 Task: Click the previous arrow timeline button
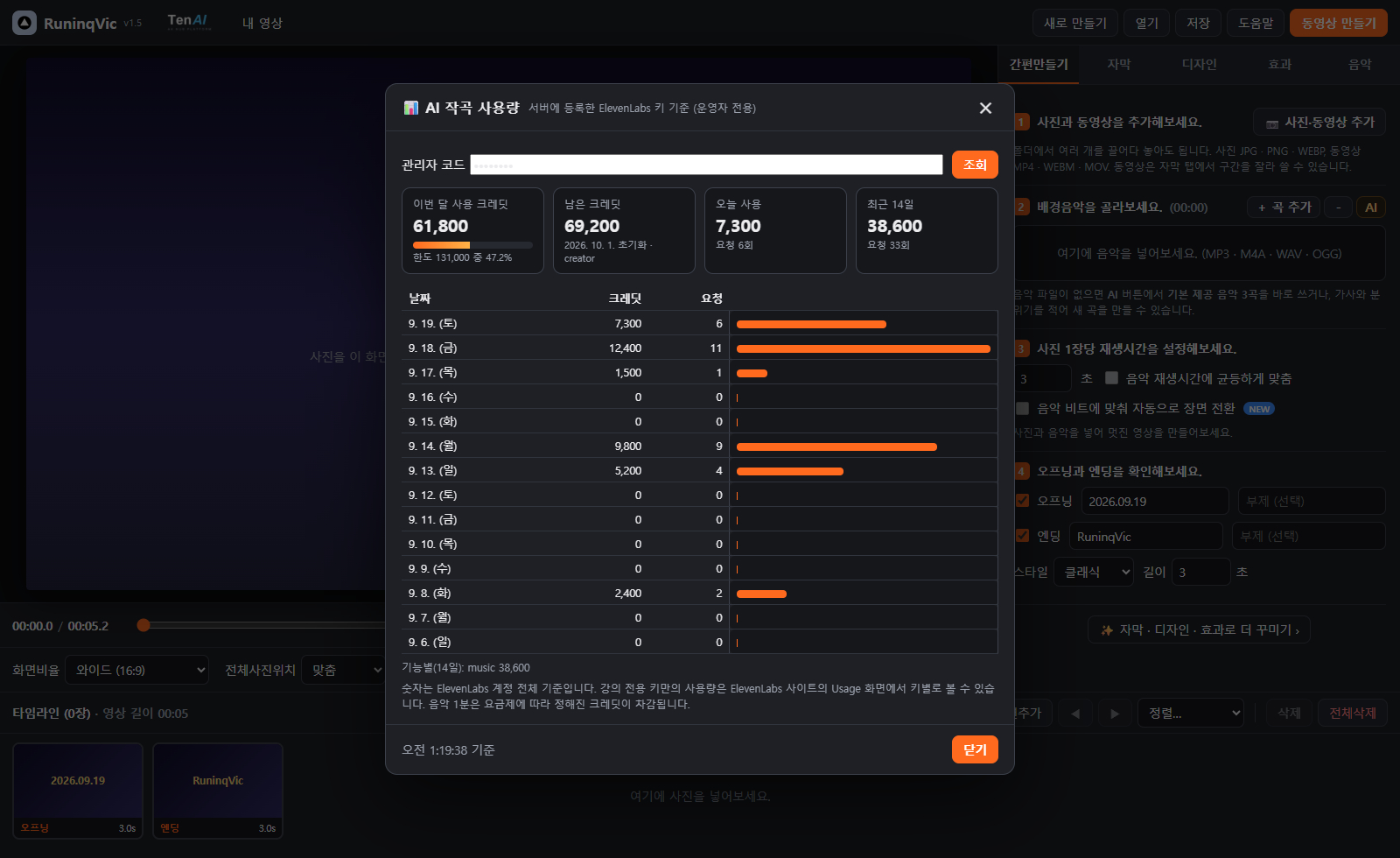(1075, 713)
